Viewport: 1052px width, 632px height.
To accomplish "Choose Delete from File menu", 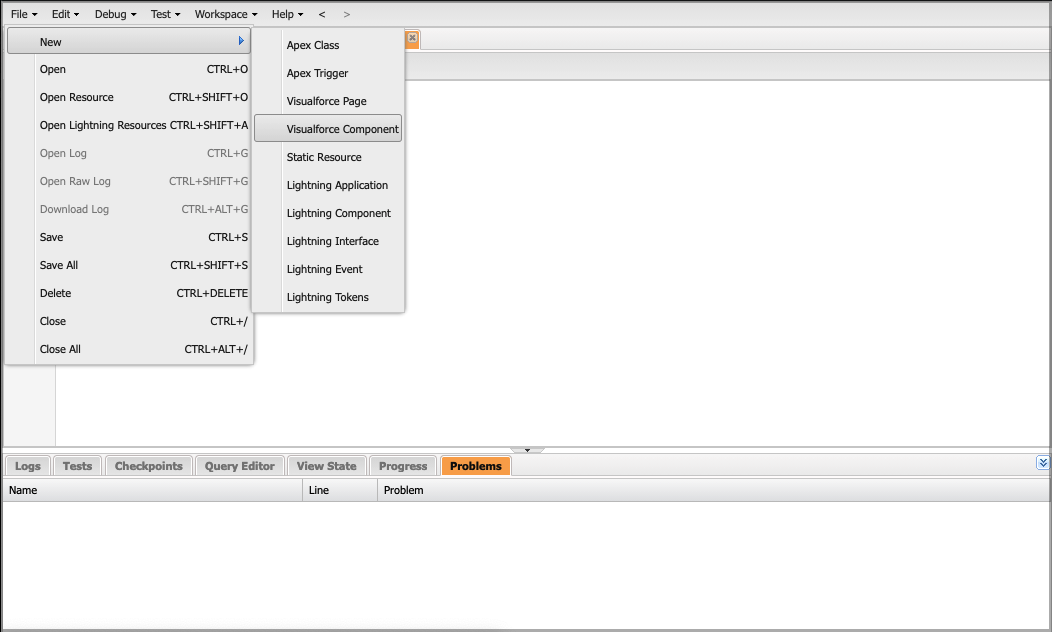I will coord(129,293).
